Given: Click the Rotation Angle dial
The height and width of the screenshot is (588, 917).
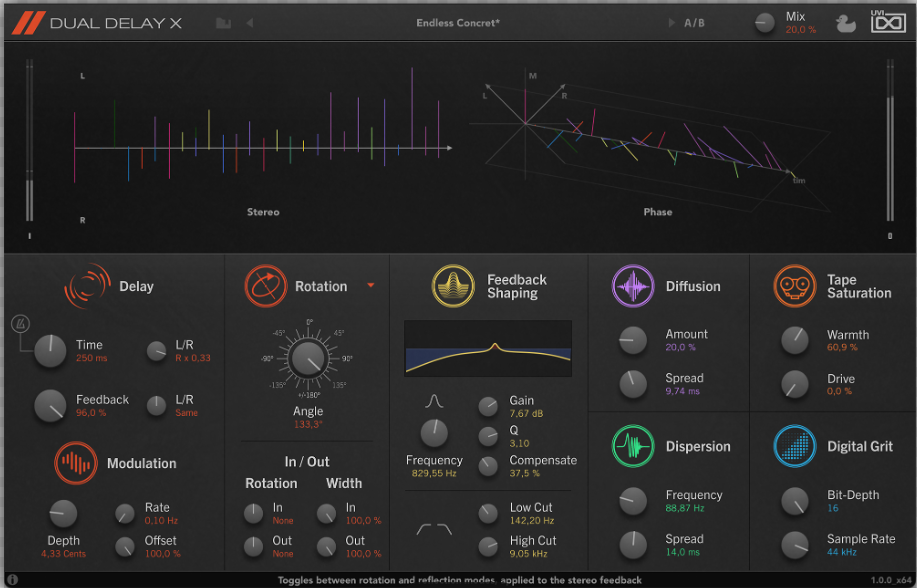Looking at the screenshot, I should click(x=308, y=359).
